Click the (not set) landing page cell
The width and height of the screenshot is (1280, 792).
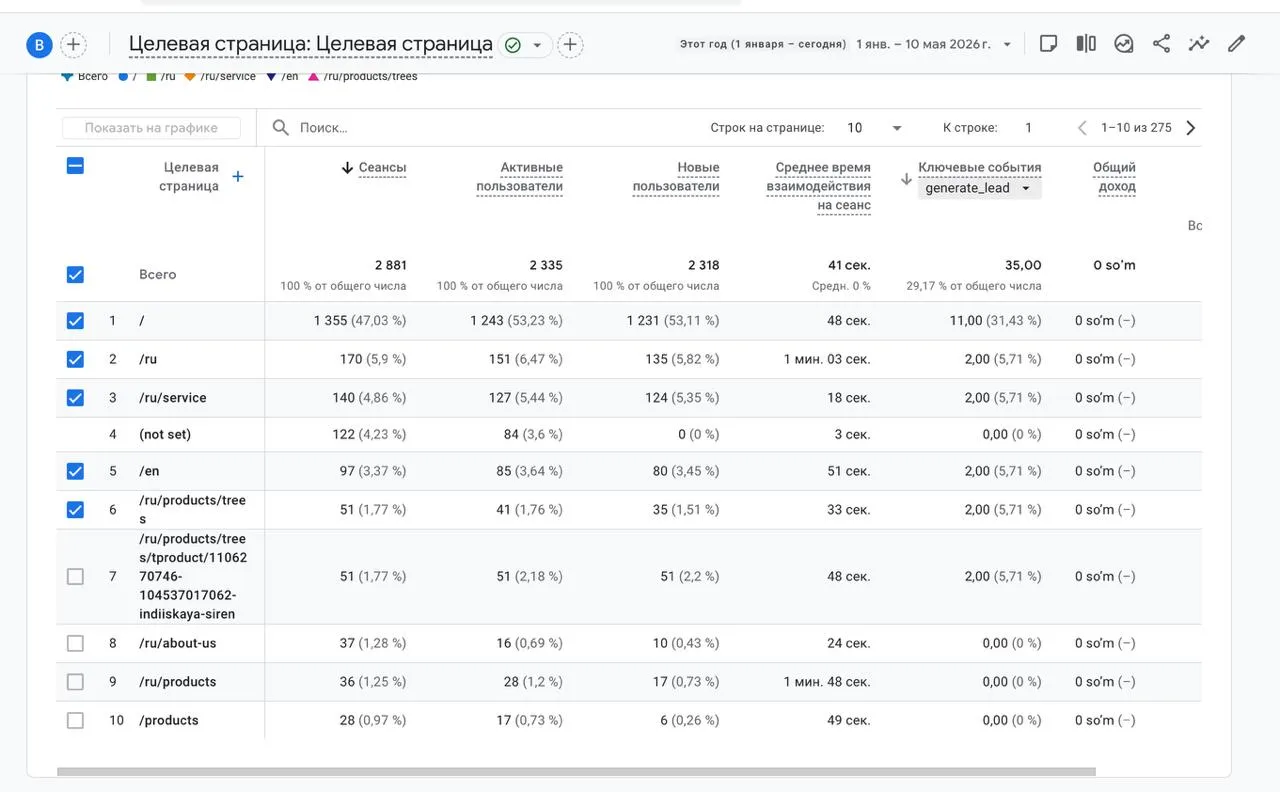click(165, 434)
